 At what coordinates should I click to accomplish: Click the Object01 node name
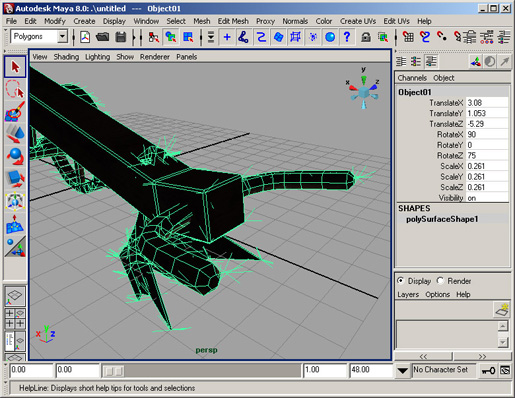415,92
